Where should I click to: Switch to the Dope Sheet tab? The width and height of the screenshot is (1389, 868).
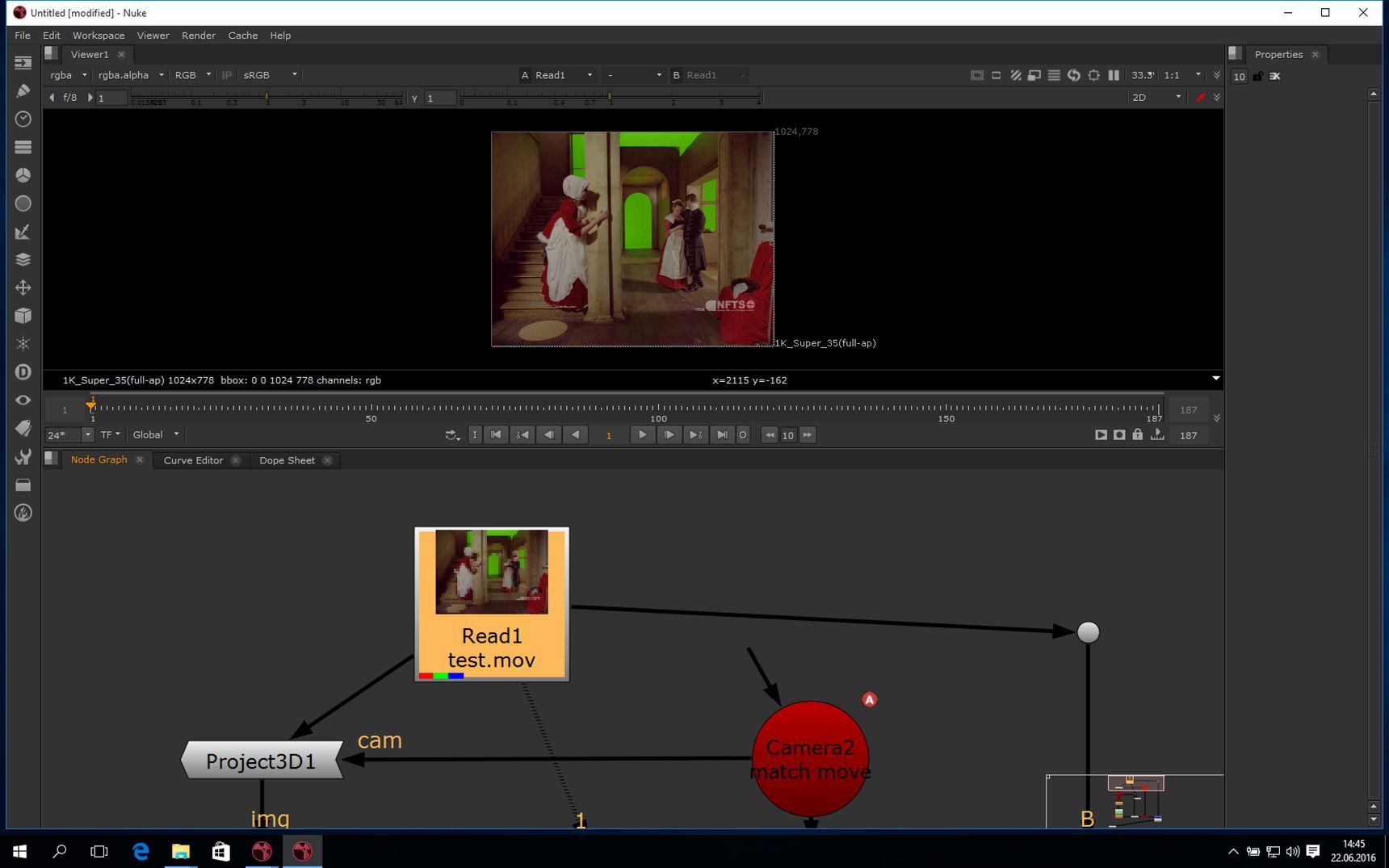point(287,460)
